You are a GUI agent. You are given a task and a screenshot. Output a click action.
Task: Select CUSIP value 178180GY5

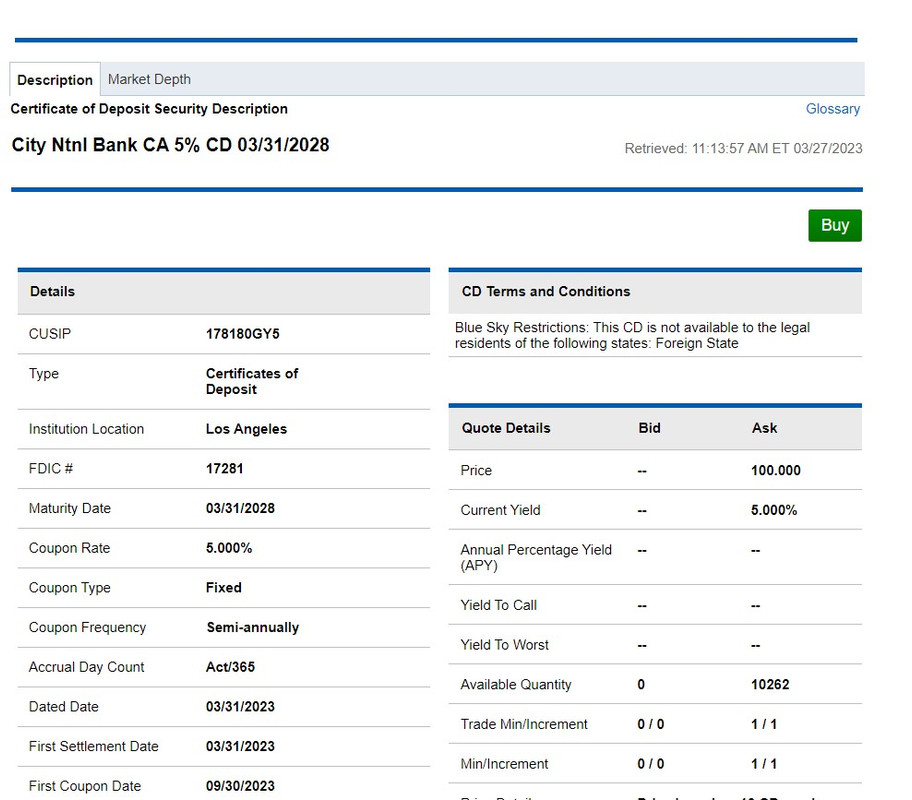(x=243, y=334)
